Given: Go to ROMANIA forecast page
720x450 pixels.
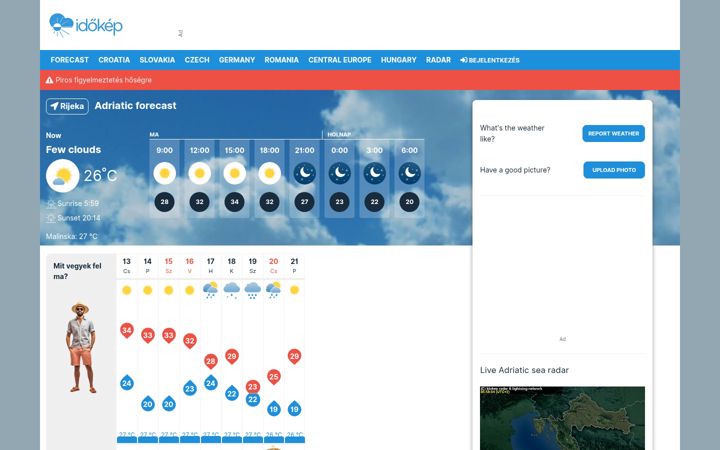Looking at the screenshot, I should pos(281,60).
